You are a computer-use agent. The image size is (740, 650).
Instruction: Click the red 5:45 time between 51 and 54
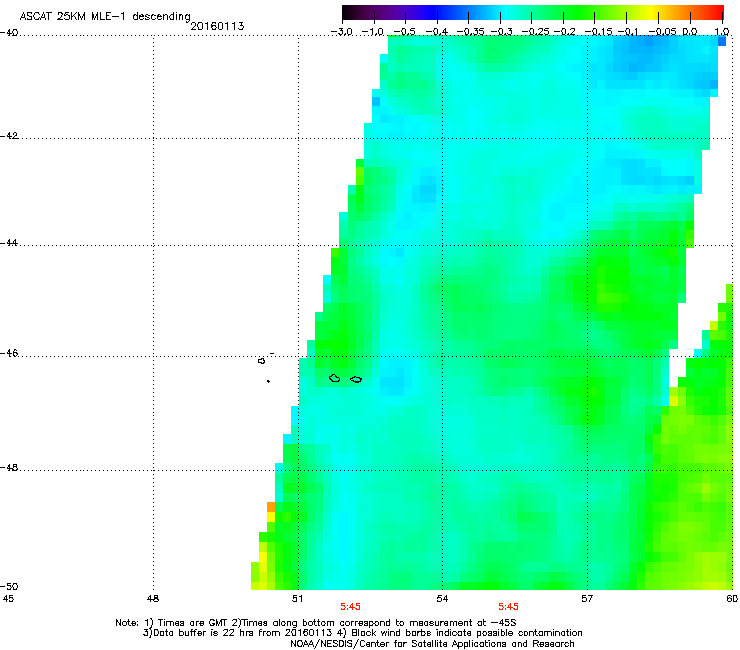[x=350, y=607]
